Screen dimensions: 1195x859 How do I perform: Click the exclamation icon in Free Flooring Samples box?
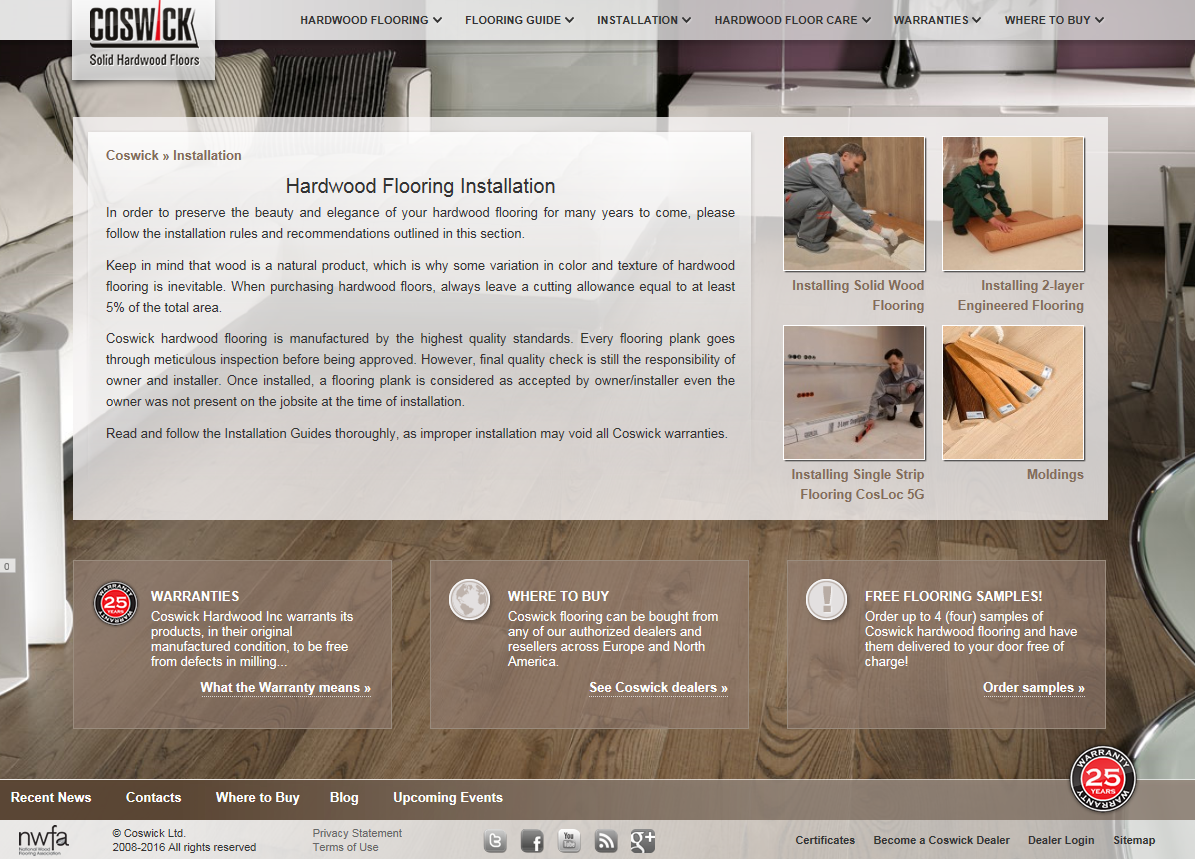click(x=826, y=600)
